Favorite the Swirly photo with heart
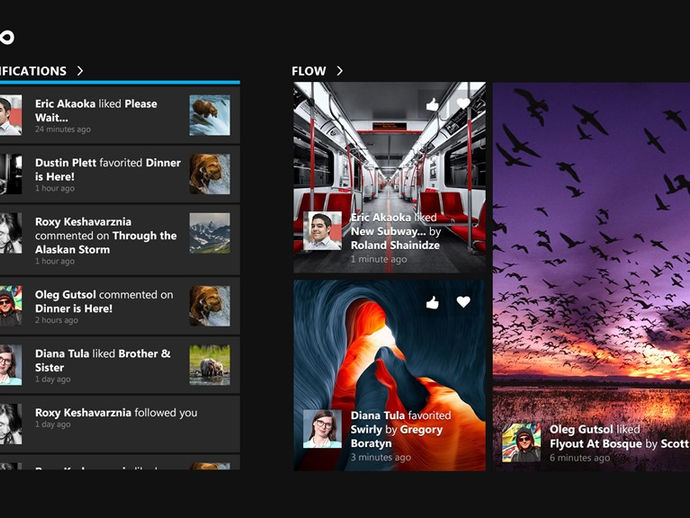 [463, 302]
